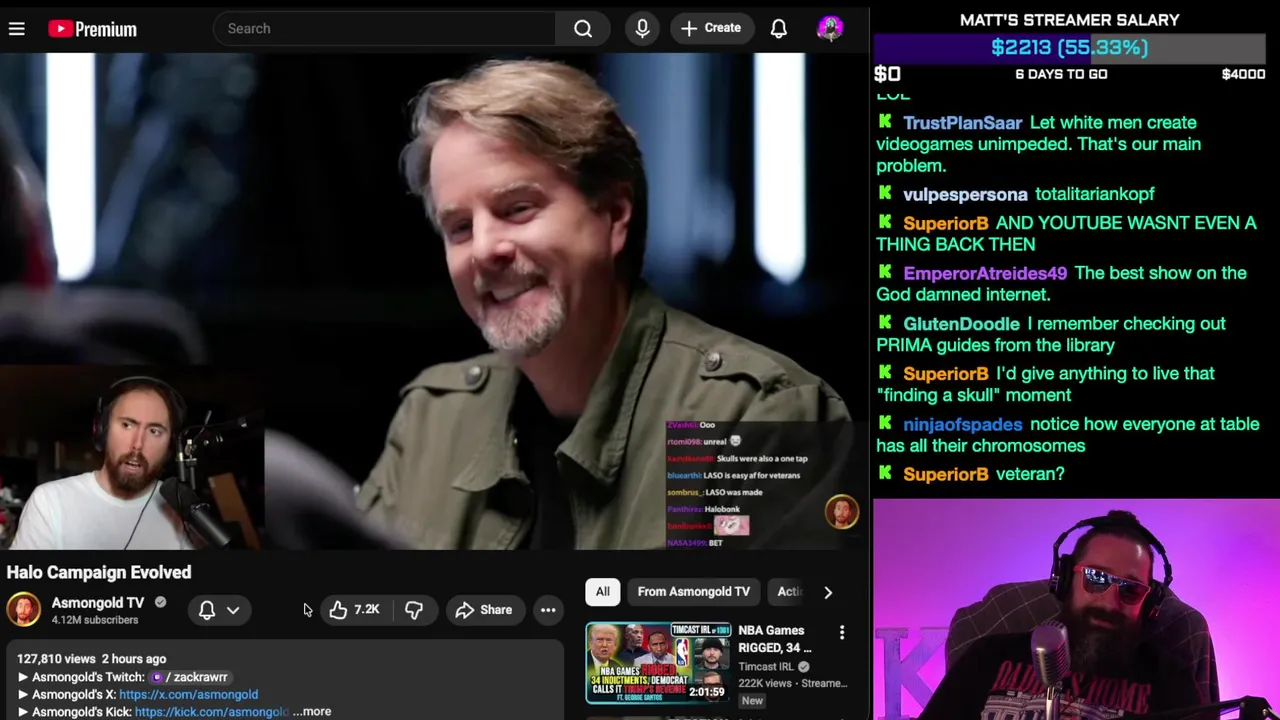Viewport: 1280px width, 720px height.
Task: Share the Halo Campaign Evolved video
Action: tap(484, 610)
